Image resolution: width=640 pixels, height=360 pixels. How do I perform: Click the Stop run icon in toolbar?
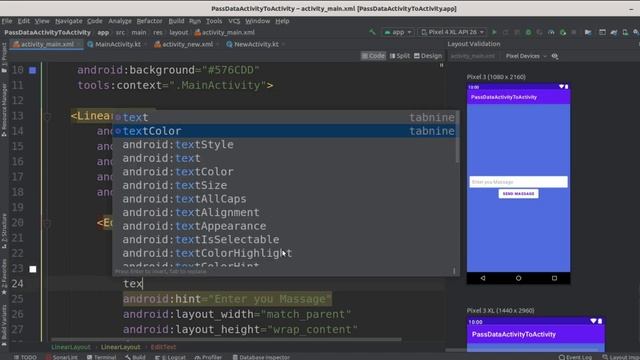tap(574, 32)
